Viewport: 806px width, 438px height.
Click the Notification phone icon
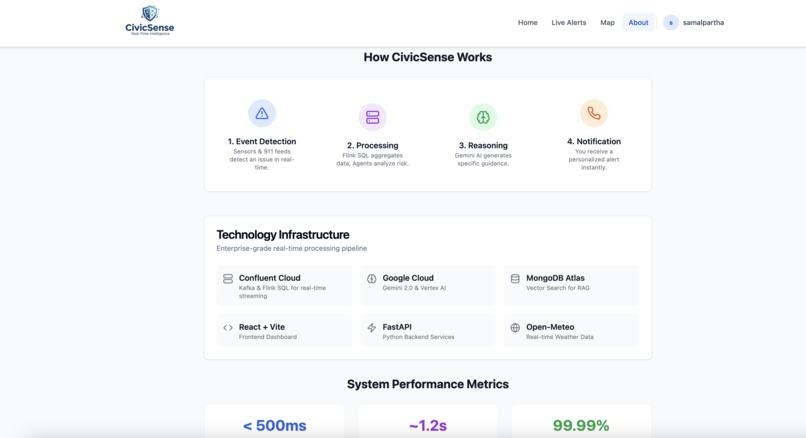(x=594, y=113)
